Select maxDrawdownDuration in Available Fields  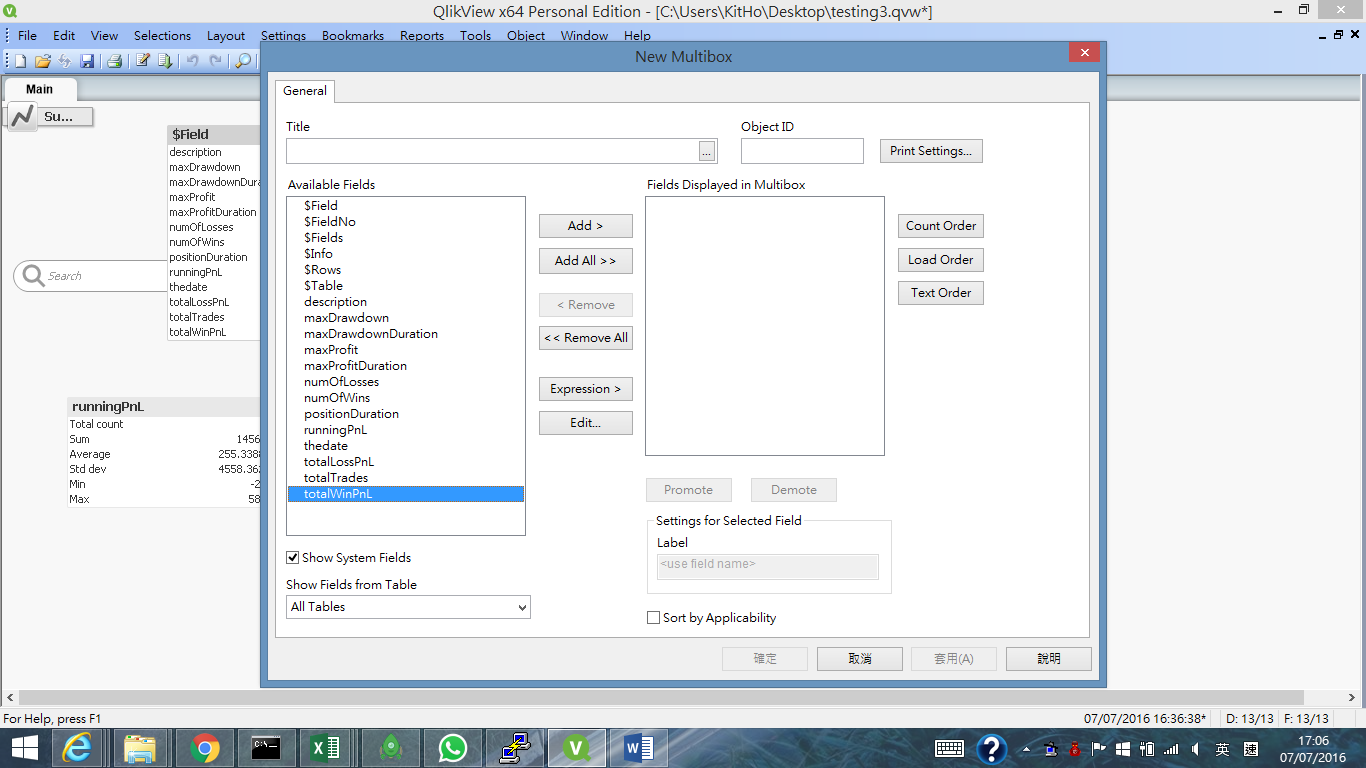(405, 334)
